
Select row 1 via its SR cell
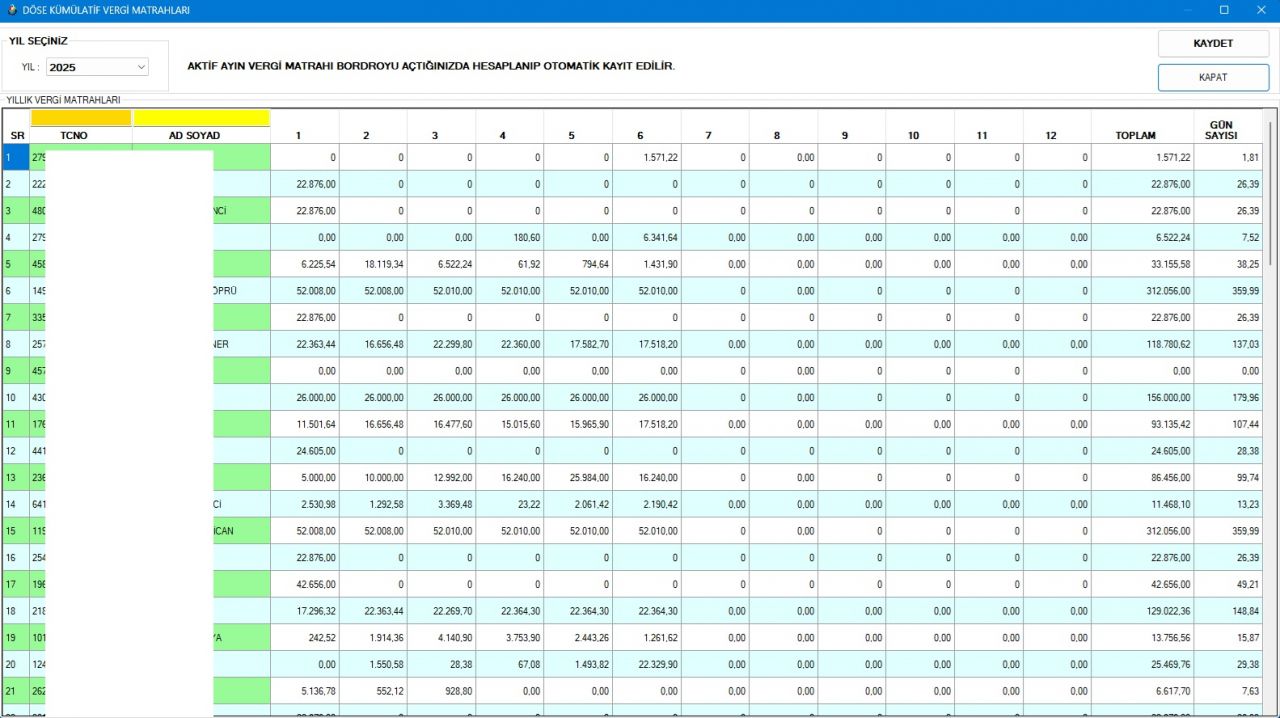tap(16, 157)
